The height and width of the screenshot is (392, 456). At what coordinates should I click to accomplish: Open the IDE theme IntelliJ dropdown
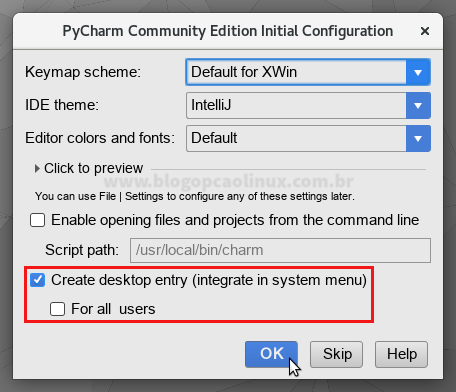coord(308,105)
